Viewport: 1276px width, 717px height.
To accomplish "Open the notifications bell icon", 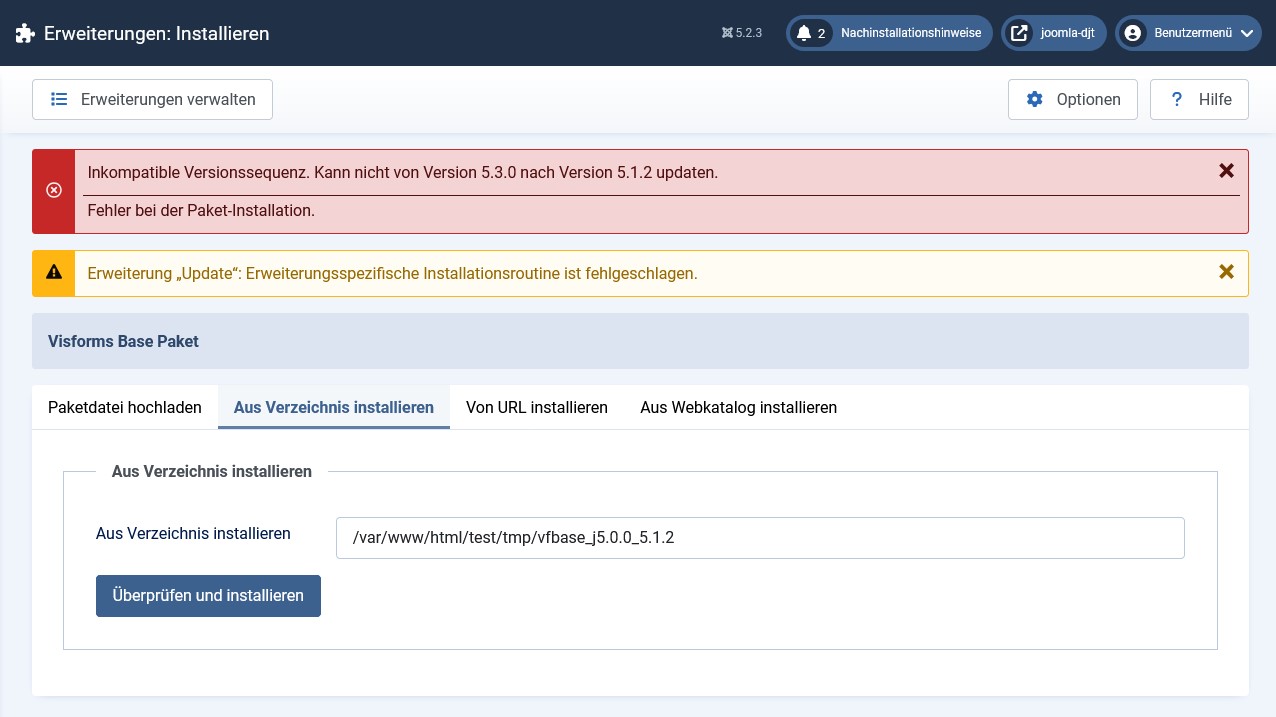I will point(806,32).
